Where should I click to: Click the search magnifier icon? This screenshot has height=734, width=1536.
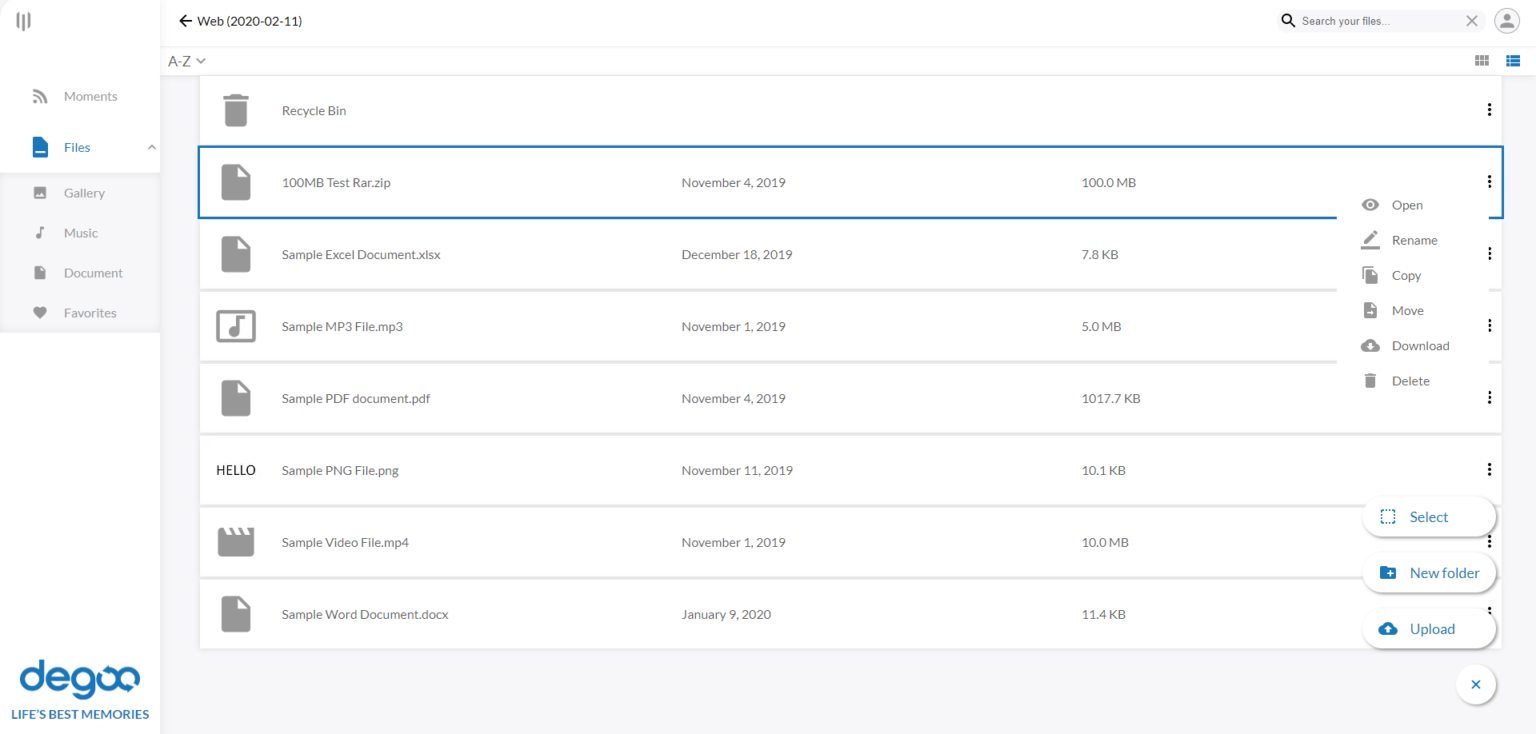(x=1287, y=20)
